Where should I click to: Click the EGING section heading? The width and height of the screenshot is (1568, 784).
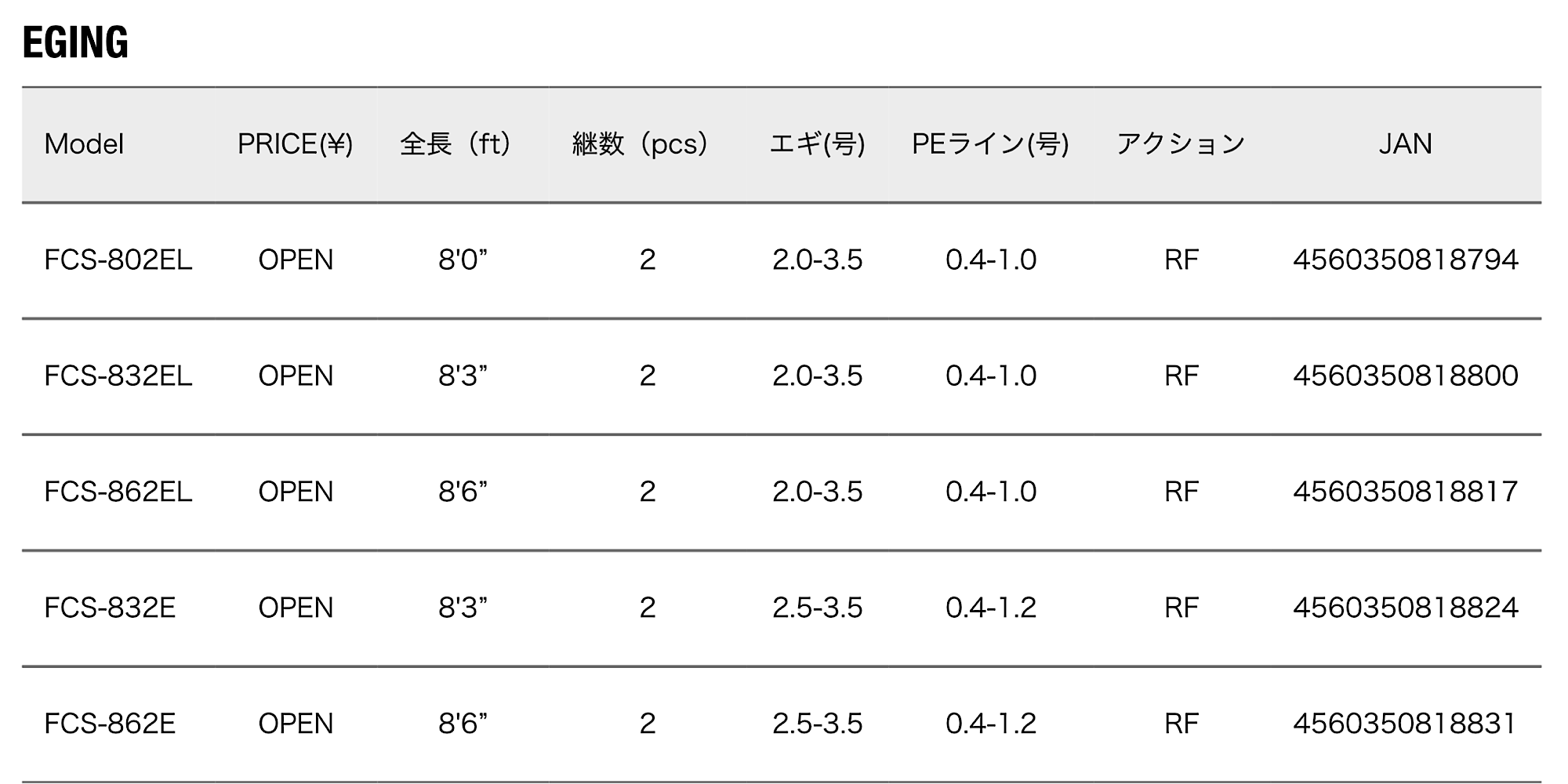coord(75,42)
